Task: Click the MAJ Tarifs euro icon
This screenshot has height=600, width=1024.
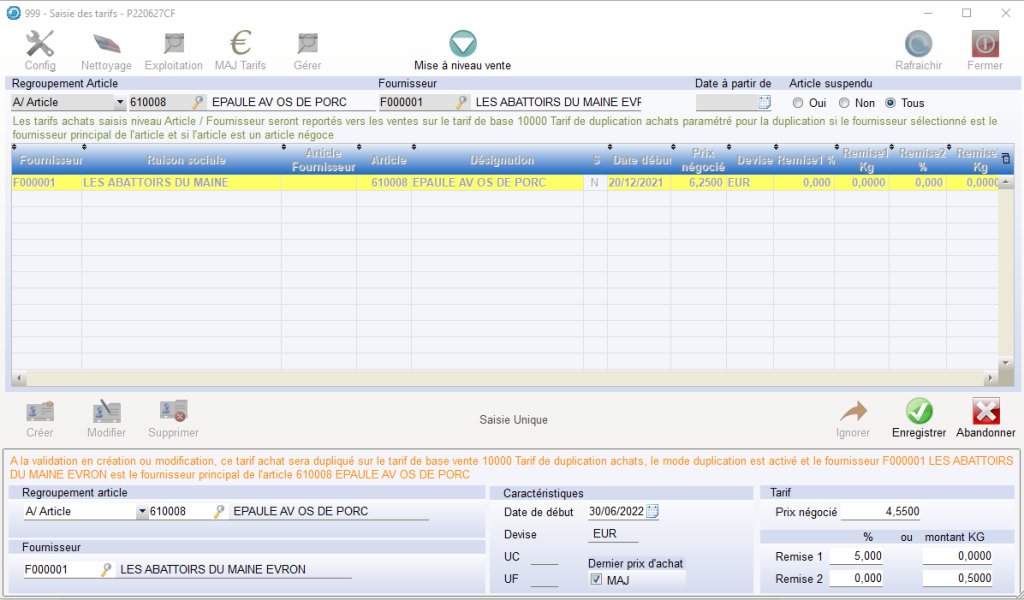Action: (240, 45)
